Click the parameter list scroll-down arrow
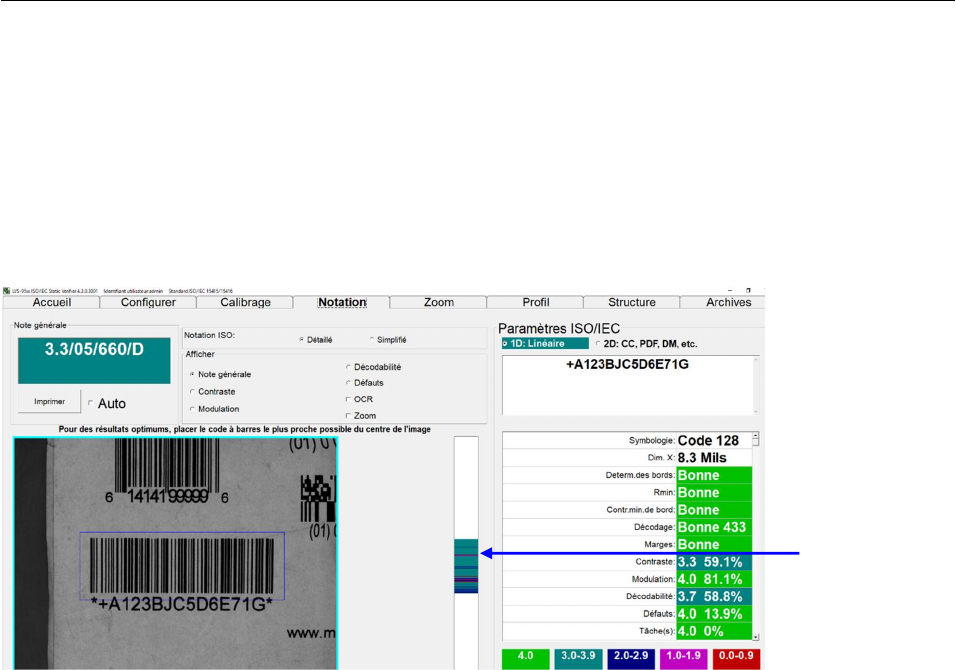This screenshot has width=956, height=670. (755, 637)
